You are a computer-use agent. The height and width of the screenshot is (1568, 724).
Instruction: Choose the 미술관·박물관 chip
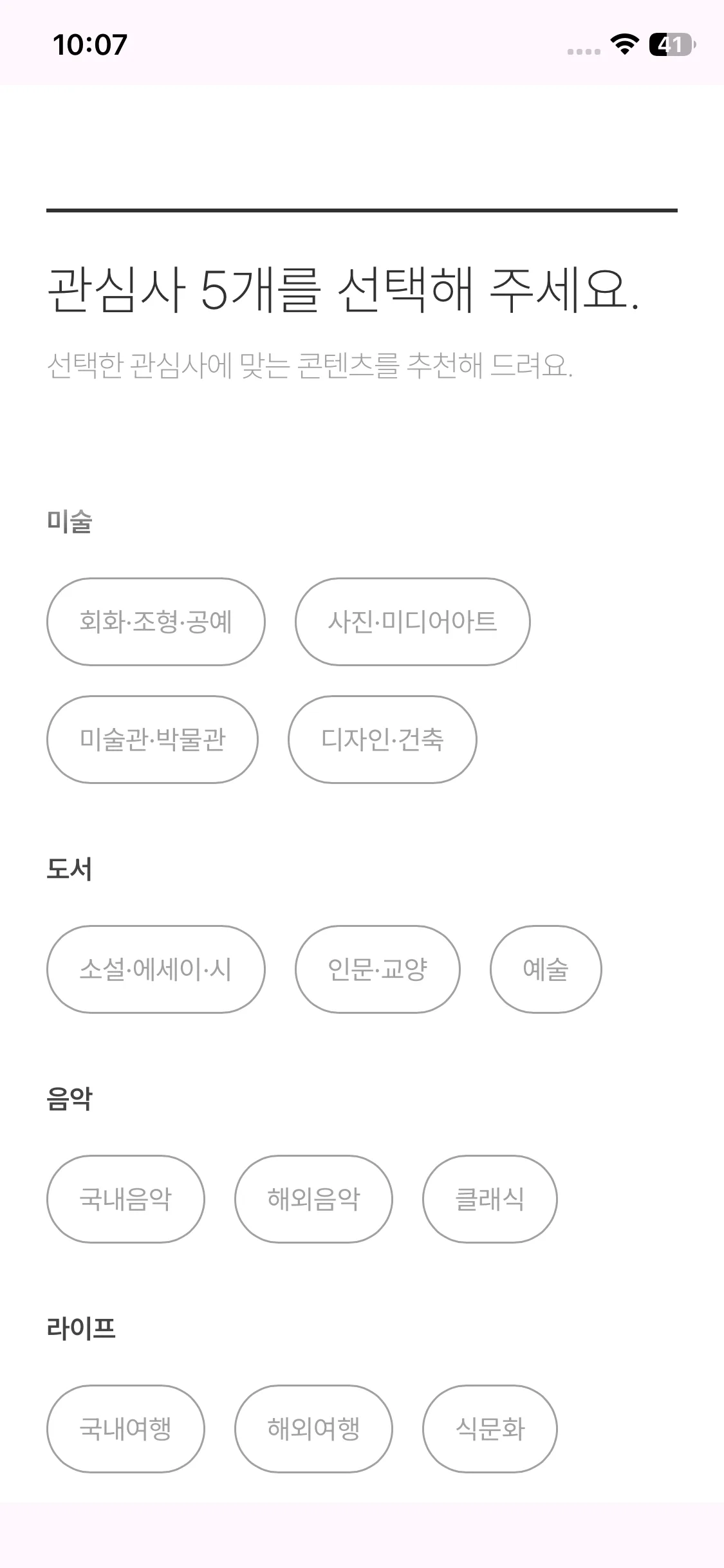pyautogui.click(x=153, y=740)
